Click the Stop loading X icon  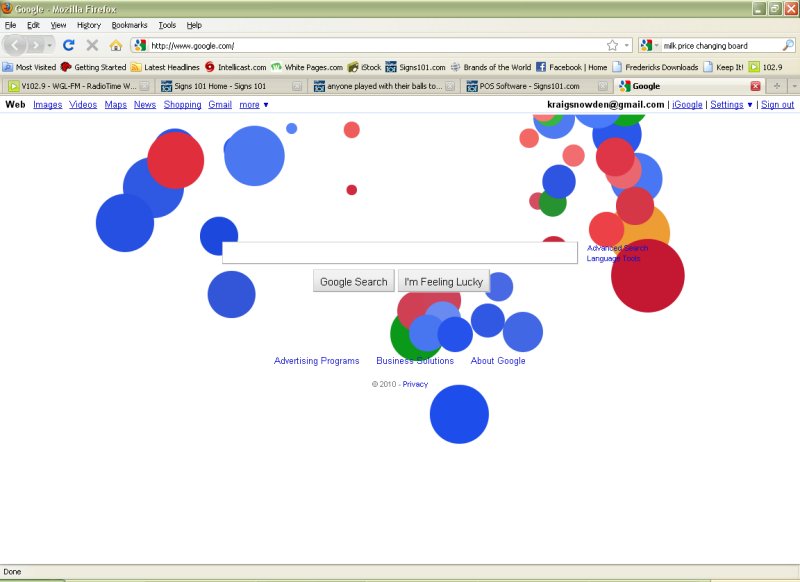[92, 45]
